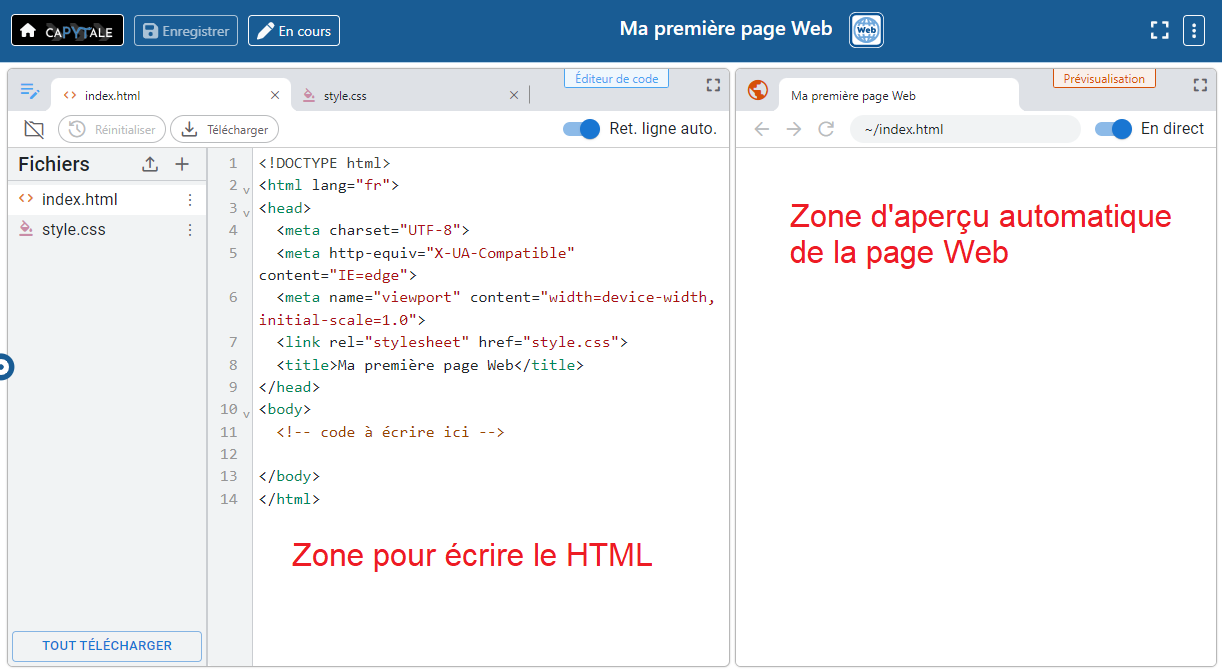This screenshot has height=672, width=1222.
Task: Toggle the En direct live switch
Action: coord(1113,128)
